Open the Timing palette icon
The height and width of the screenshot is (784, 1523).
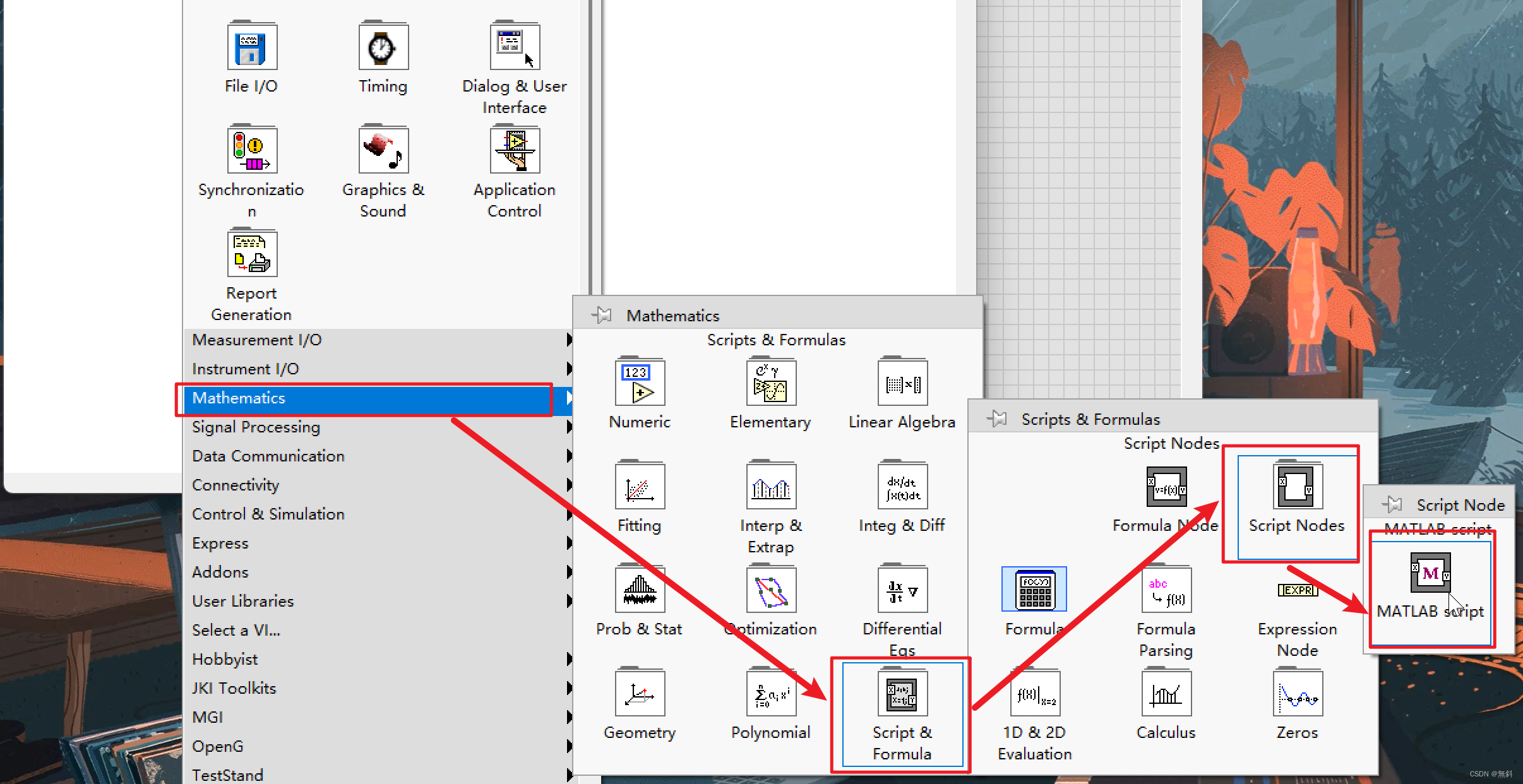tap(383, 47)
